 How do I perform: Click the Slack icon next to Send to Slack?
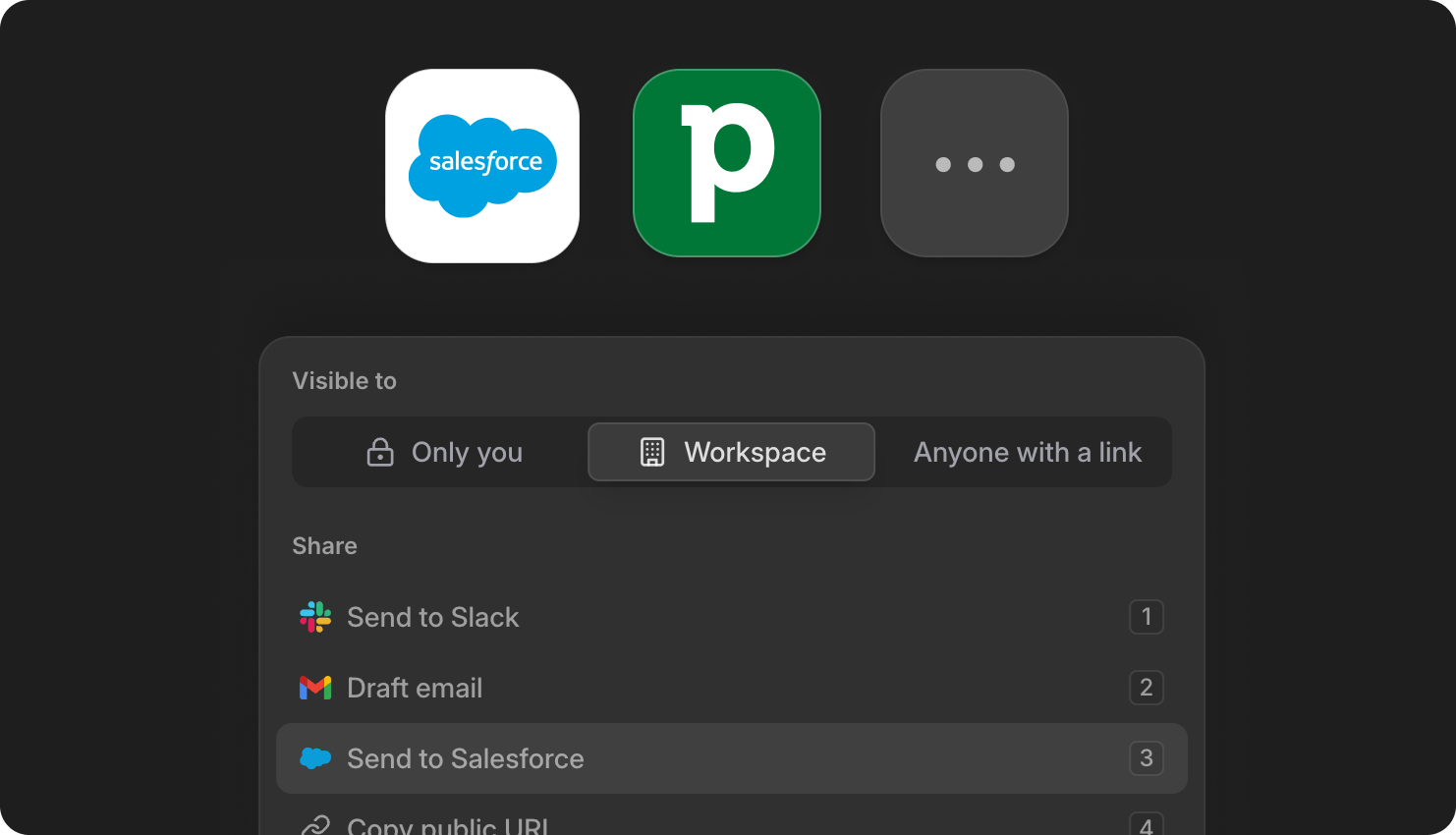pyautogui.click(x=314, y=617)
